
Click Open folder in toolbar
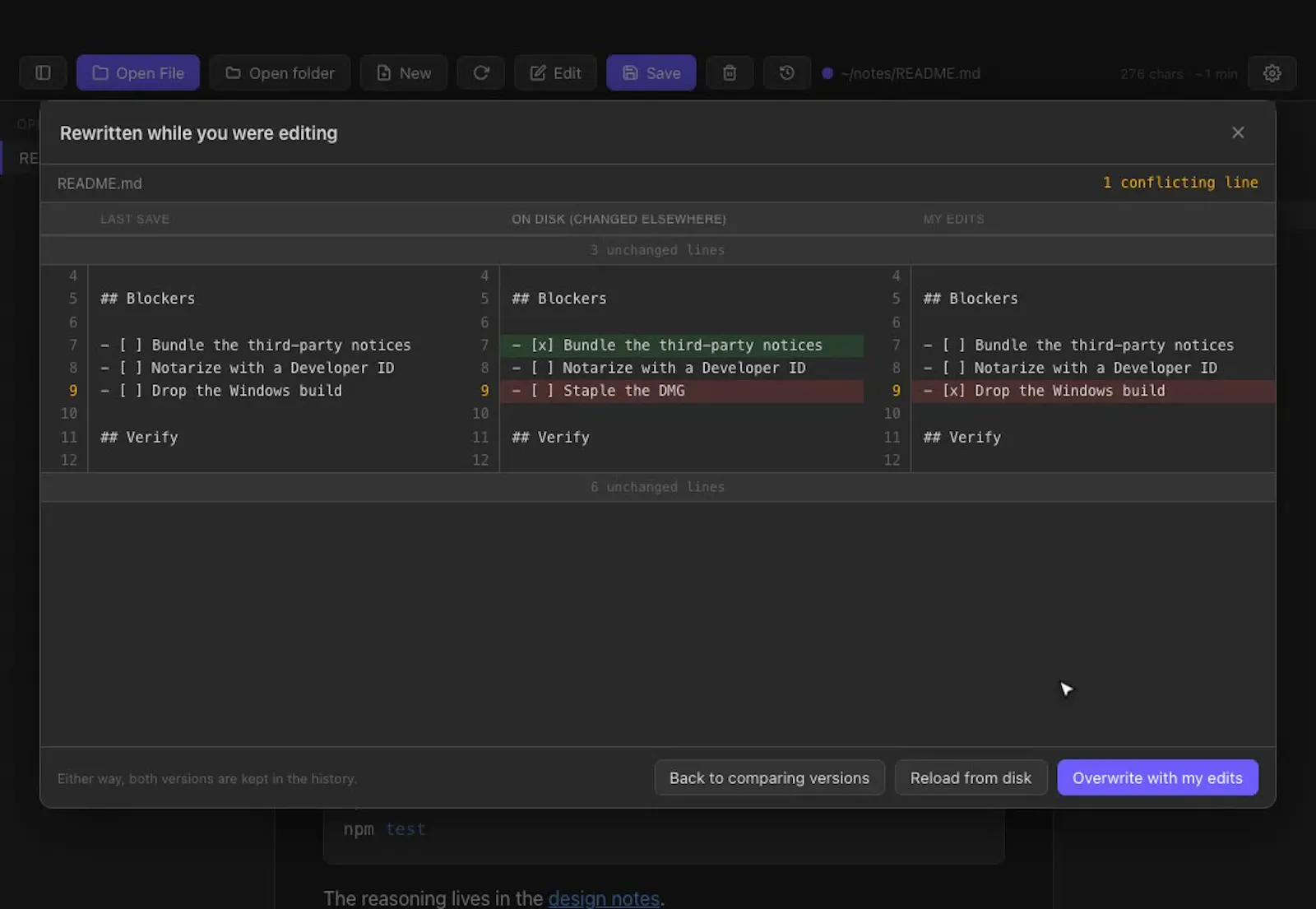pyautogui.click(x=280, y=73)
